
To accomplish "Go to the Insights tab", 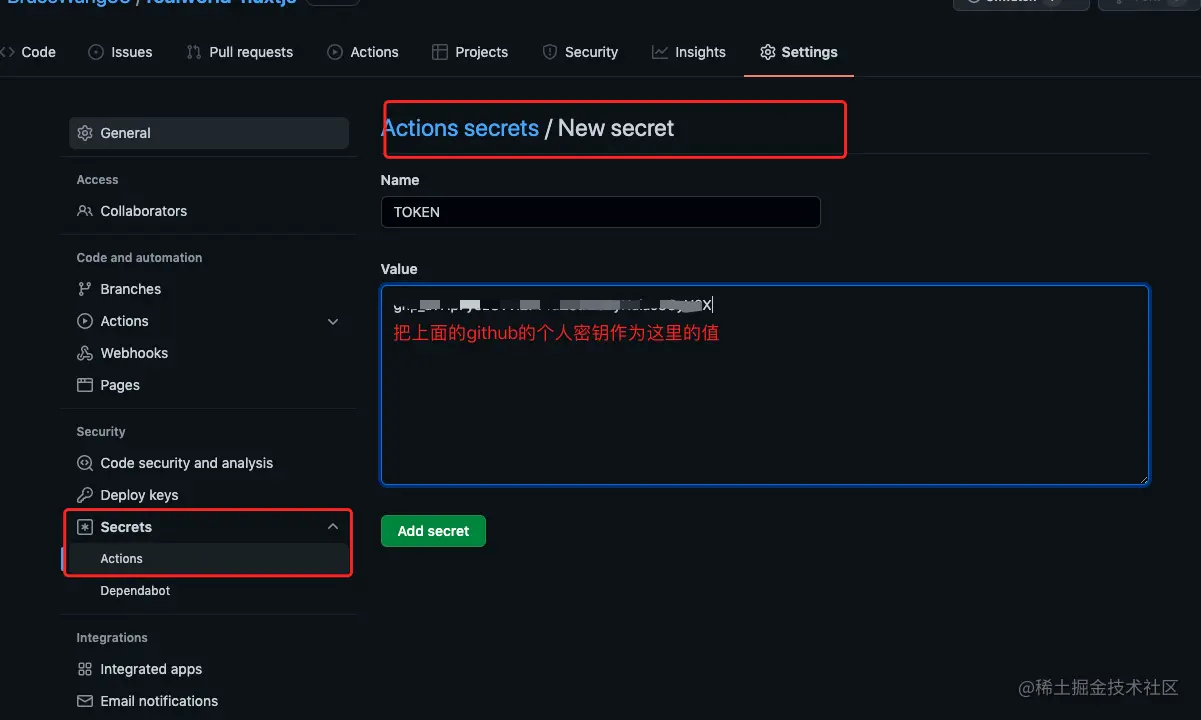I will tap(689, 52).
